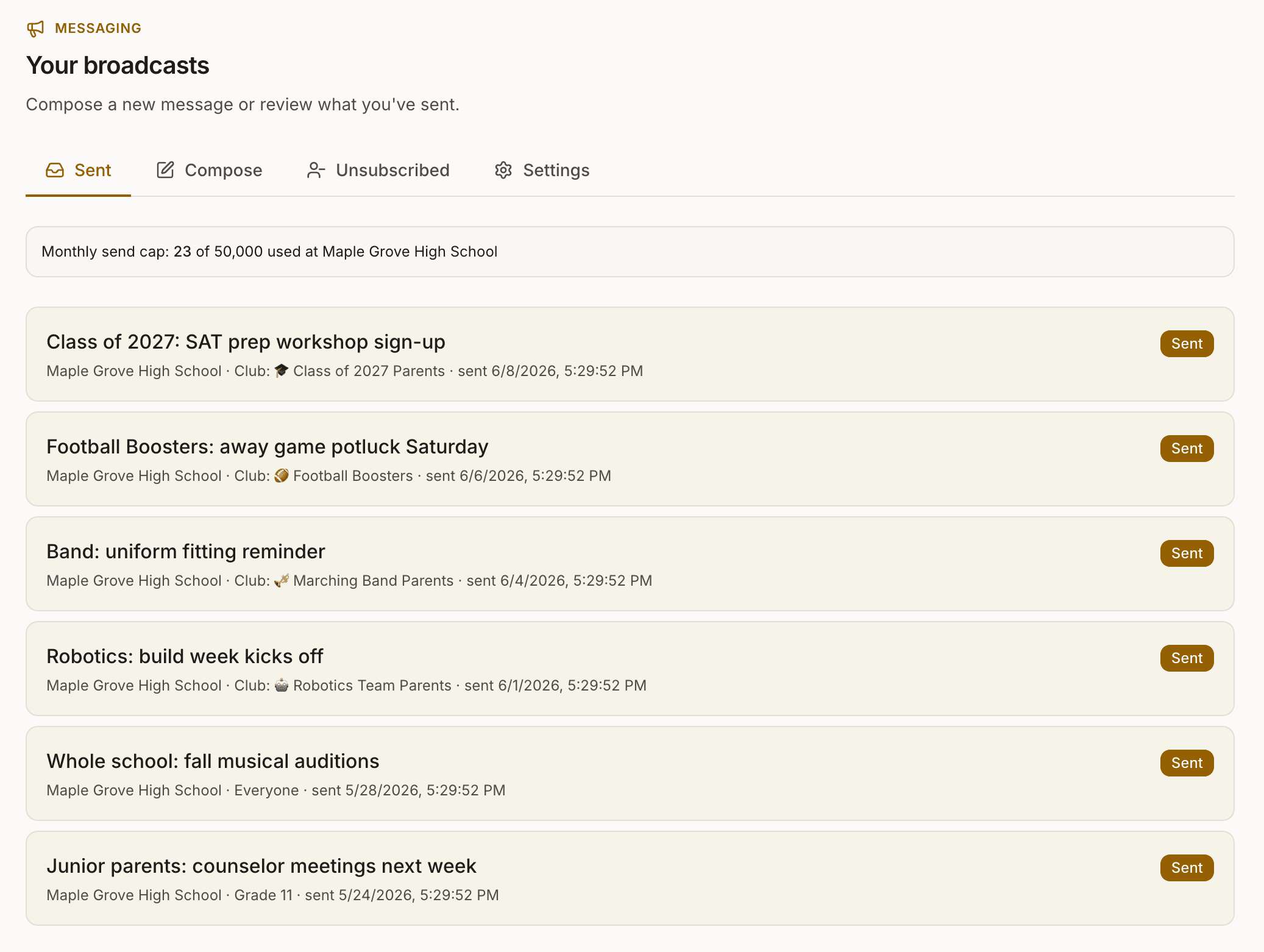Open Football Boosters potluck broadcast
Image resolution: width=1264 pixels, height=952 pixels.
click(x=630, y=459)
